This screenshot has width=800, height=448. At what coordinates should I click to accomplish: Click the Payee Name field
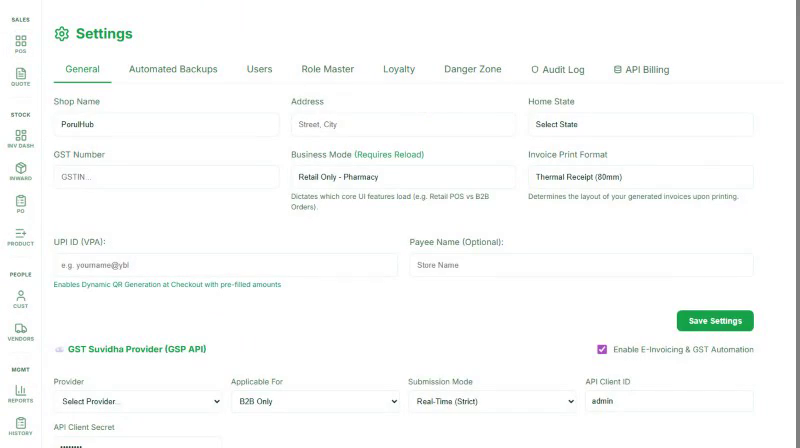581,265
